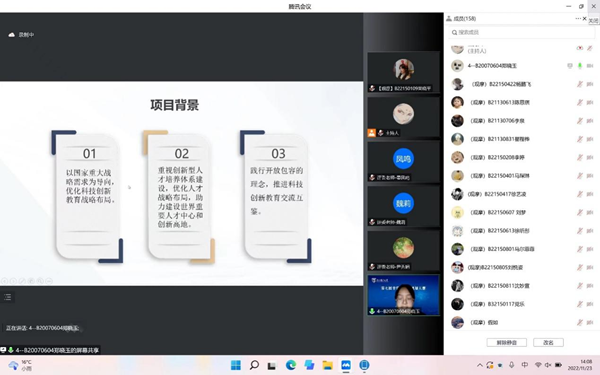Toggle camera icon of member 821130613

(590, 103)
